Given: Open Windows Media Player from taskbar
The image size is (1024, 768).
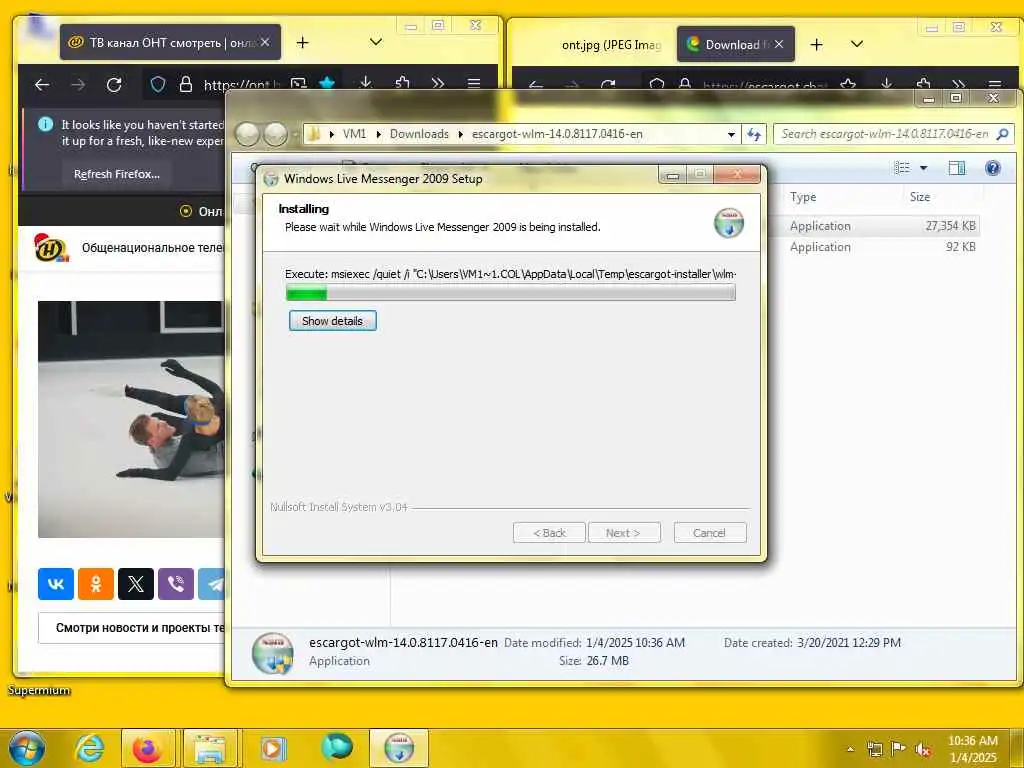Looking at the screenshot, I should [273, 748].
